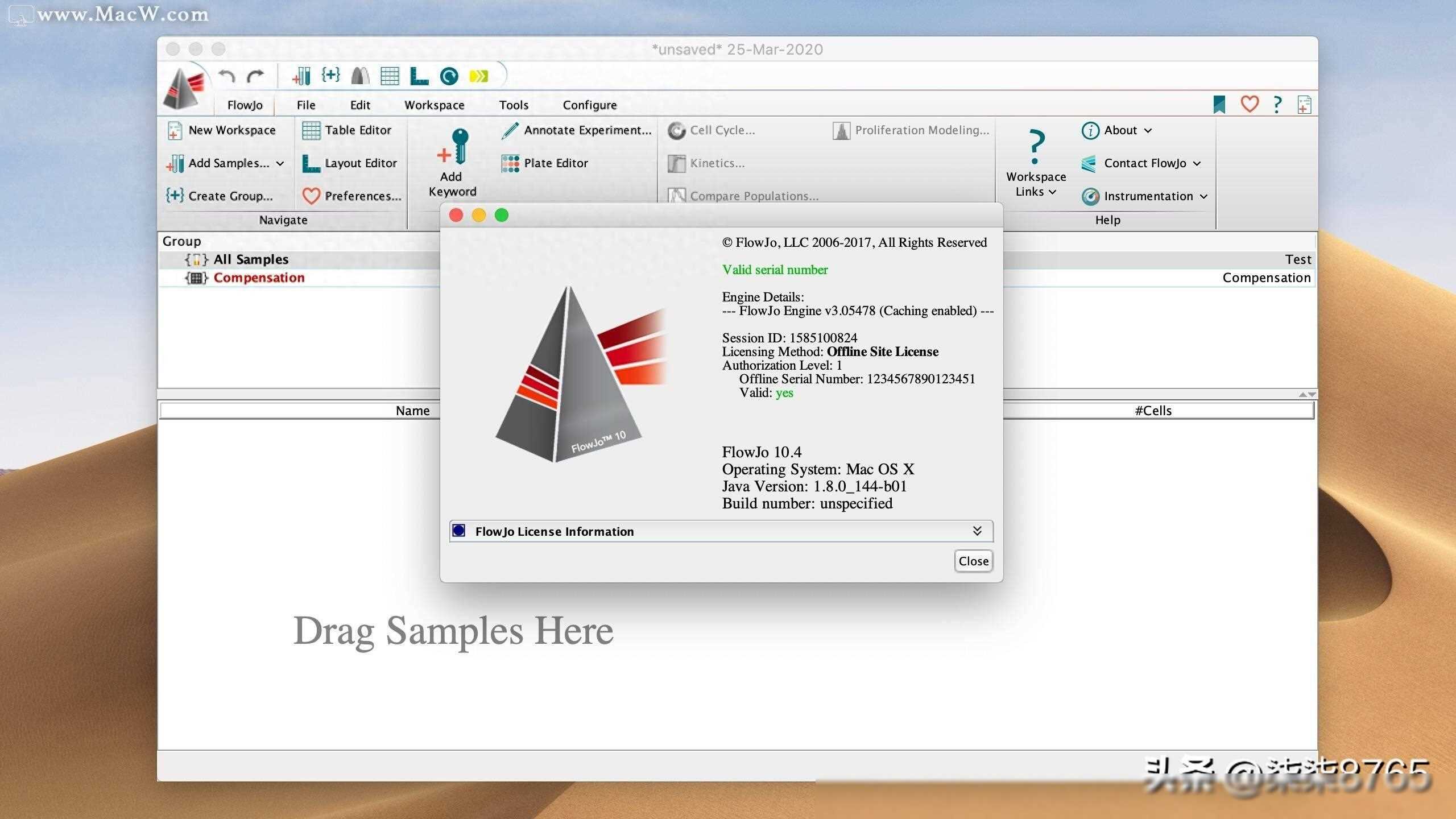The height and width of the screenshot is (819, 1456).
Task: Click the question mark icon at top right
Action: [x=1277, y=104]
